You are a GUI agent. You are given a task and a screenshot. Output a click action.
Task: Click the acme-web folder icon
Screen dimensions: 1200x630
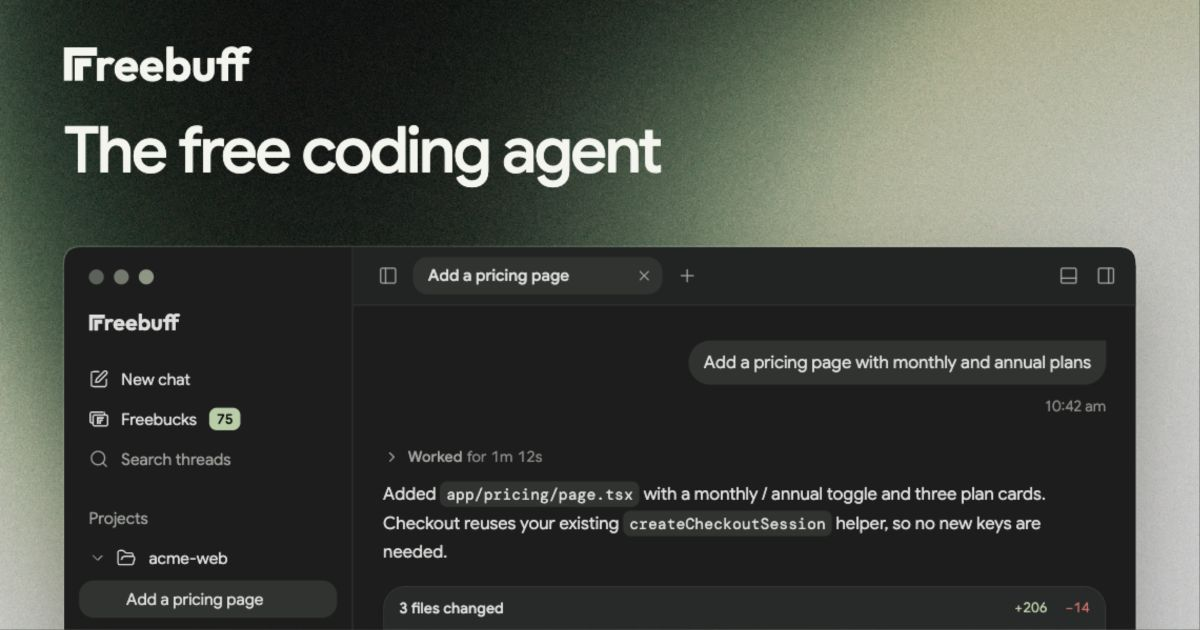126,558
